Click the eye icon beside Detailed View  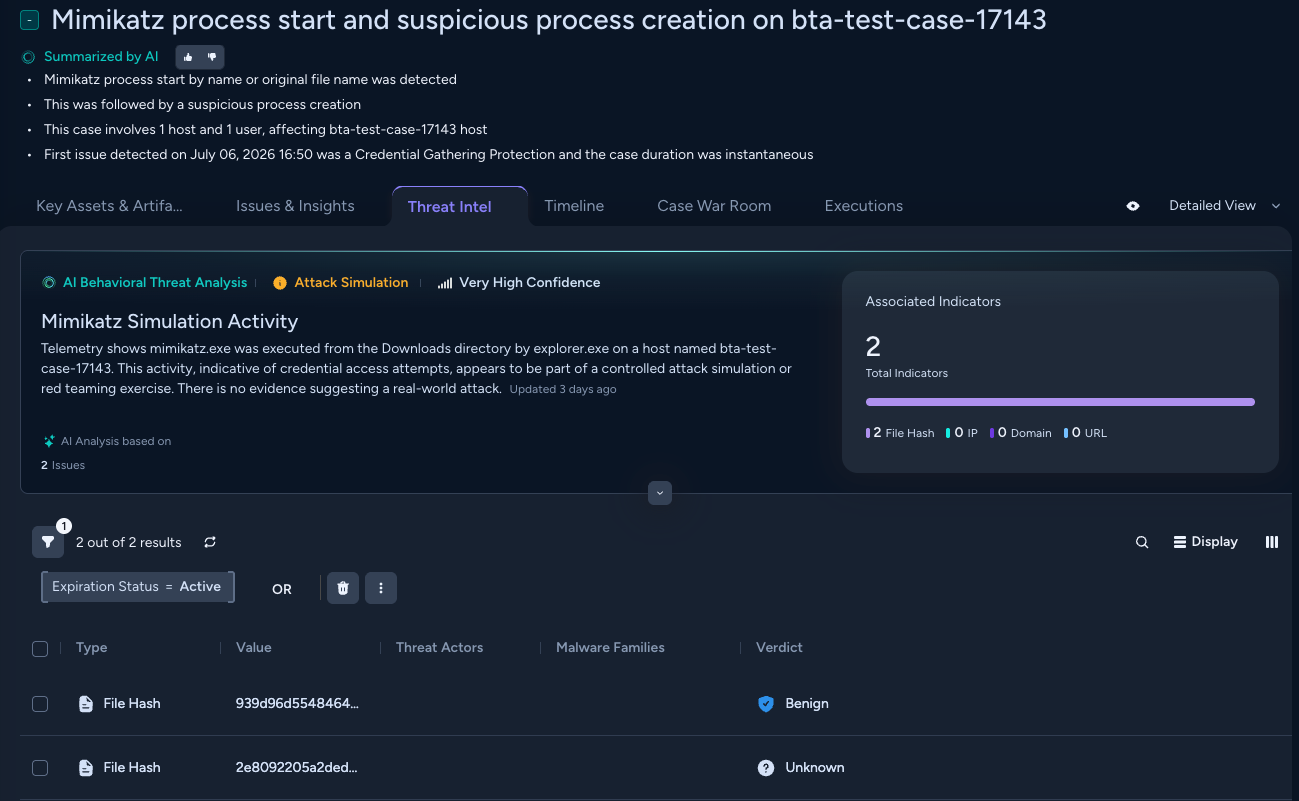click(x=1133, y=206)
